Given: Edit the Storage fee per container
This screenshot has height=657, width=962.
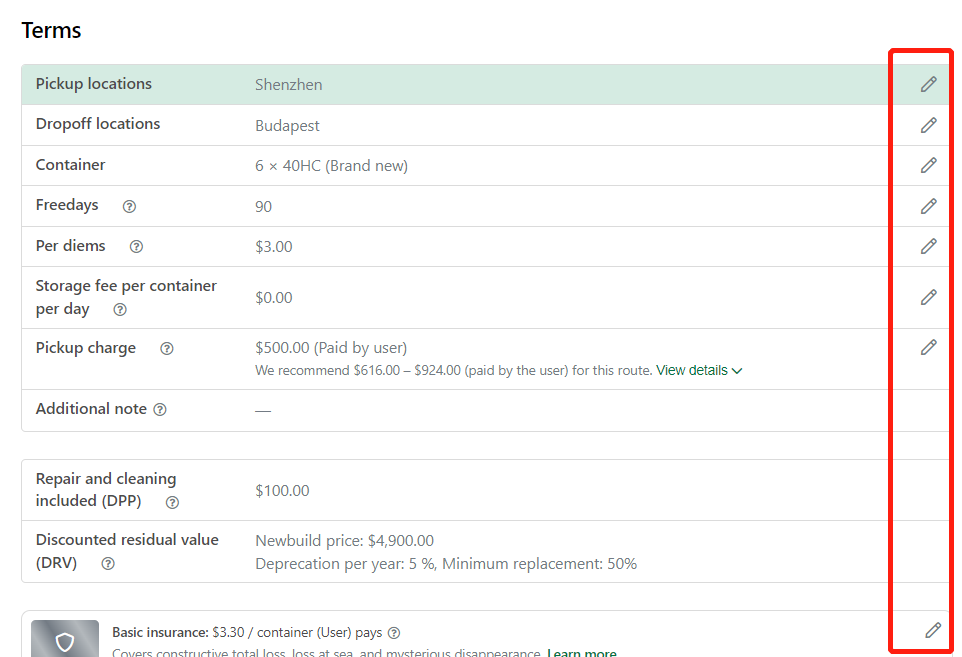Looking at the screenshot, I should 929,297.
